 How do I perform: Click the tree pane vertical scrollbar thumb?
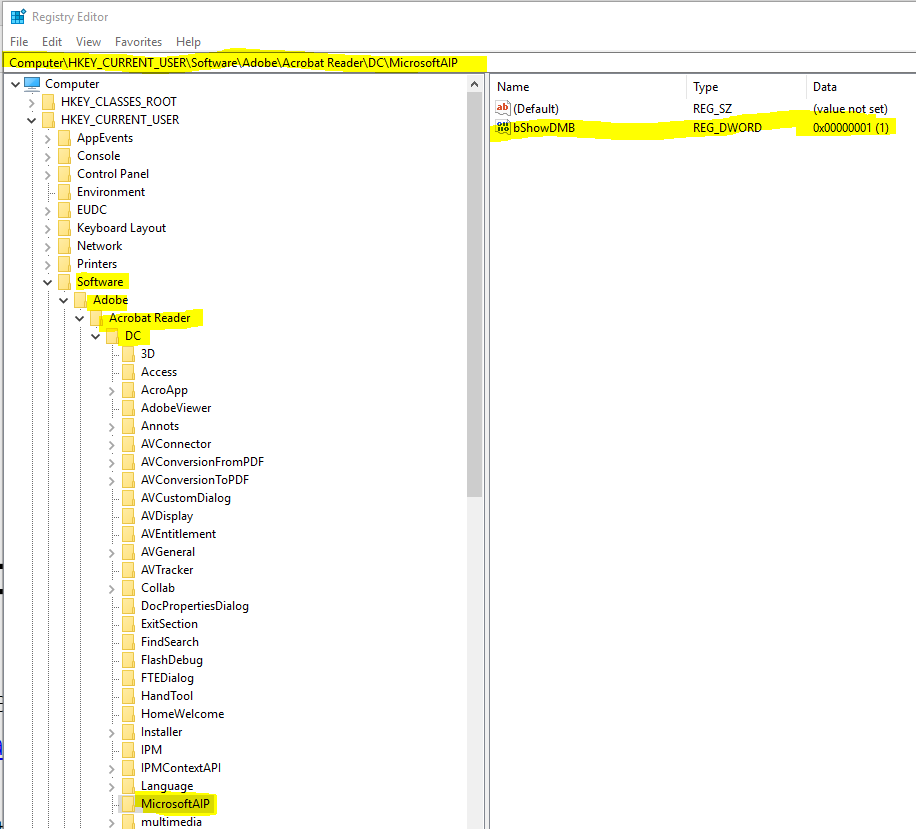474,295
